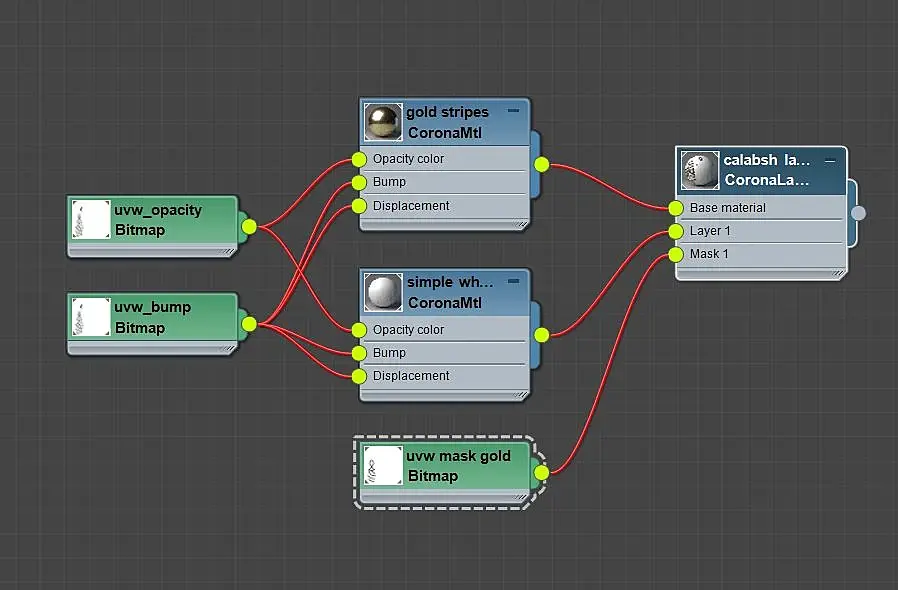898x590 pixels.
Task: Click the simple white material sphere preview
Action: [383, 292]
